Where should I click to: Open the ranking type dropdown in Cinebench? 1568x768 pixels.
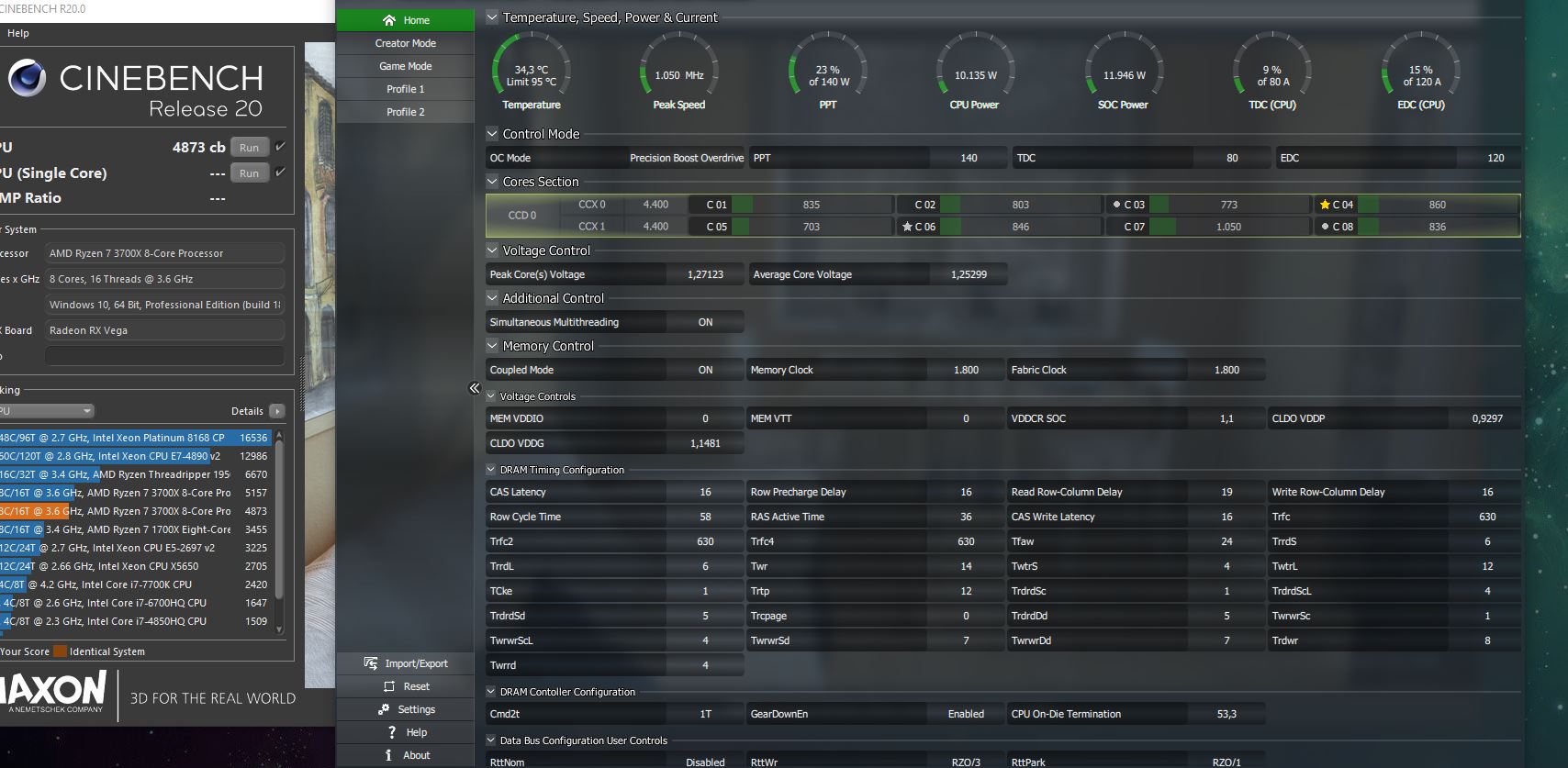(46, 411)
